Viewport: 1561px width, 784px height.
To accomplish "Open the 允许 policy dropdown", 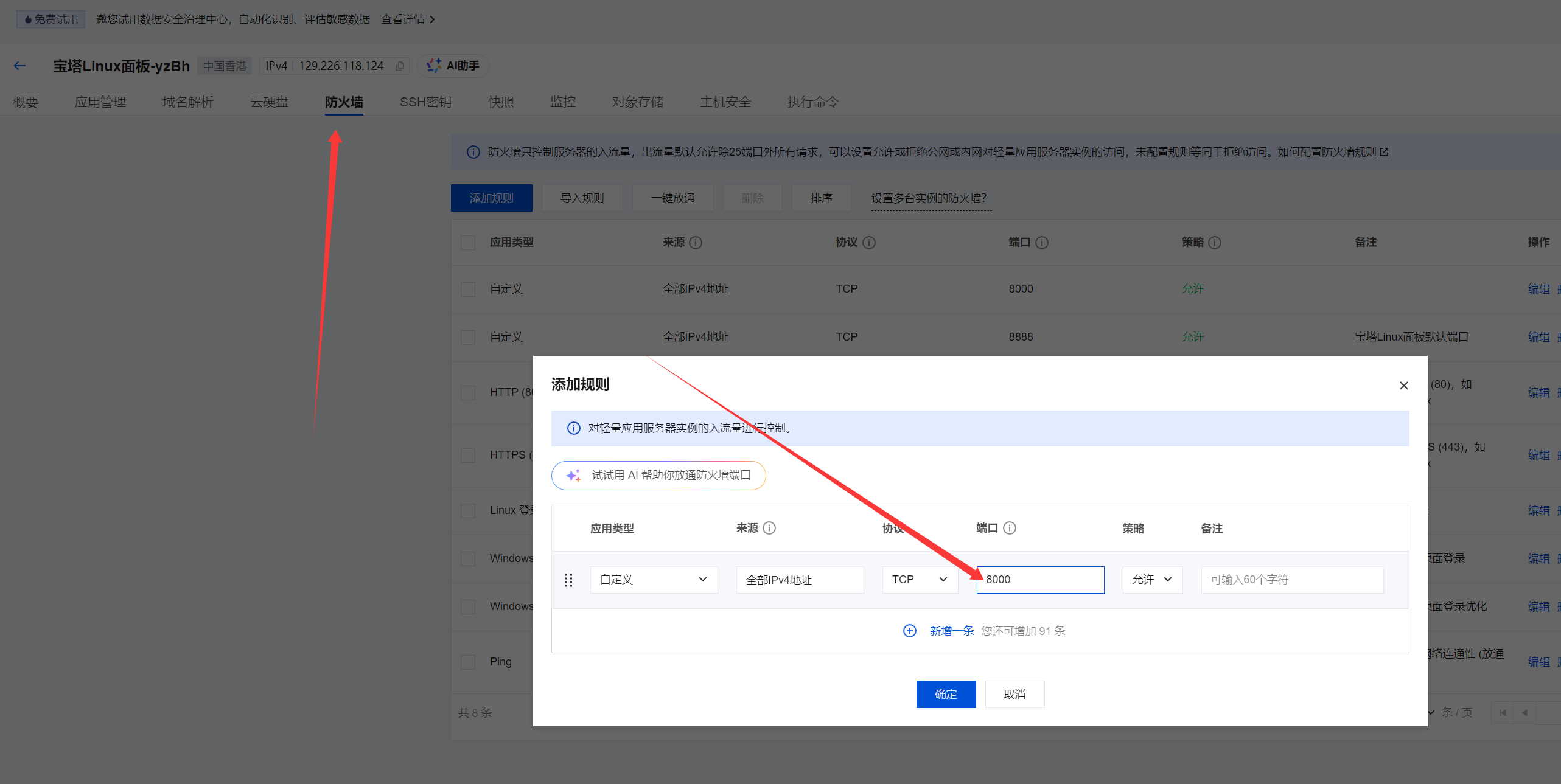I will coord(1152,580).
